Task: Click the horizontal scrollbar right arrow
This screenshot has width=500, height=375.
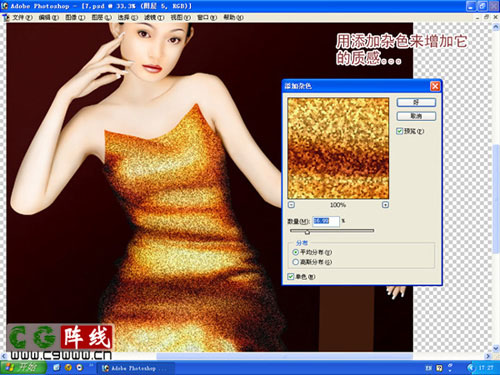Action: tap(488, 356)
